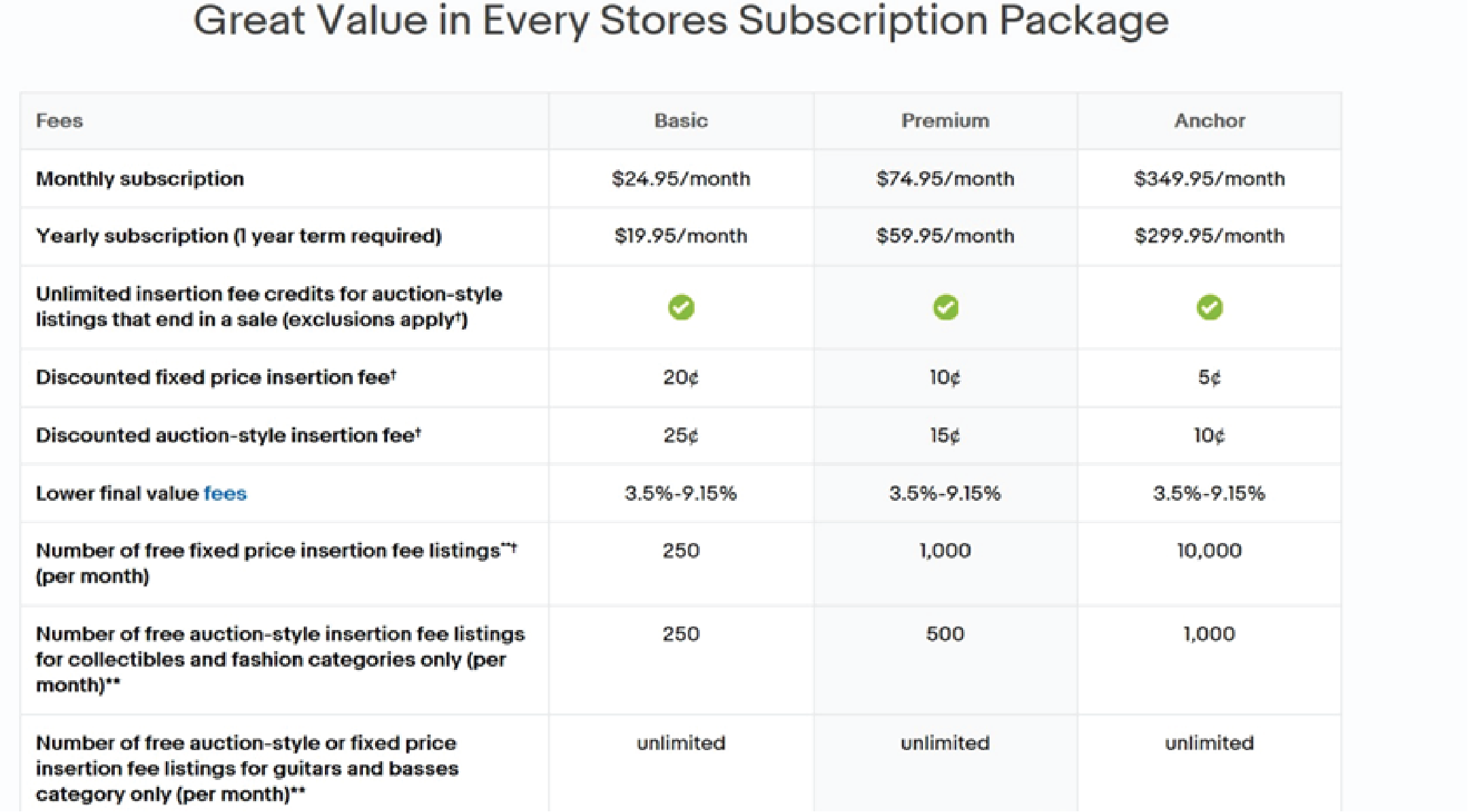Image resolution: width=1468 pixels, height=812 pixels.
Task: Click the Yearly subscription row label
Action: 239,236
